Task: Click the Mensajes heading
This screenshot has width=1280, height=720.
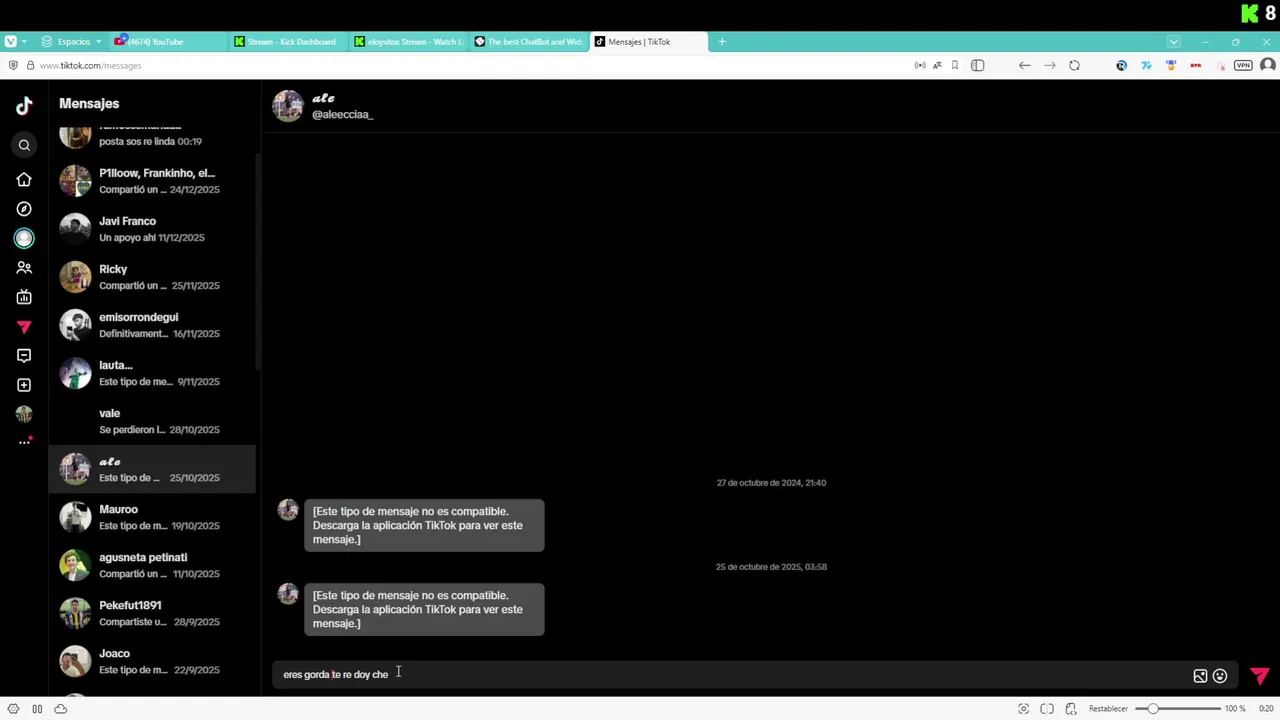Action: click(89, 103)
